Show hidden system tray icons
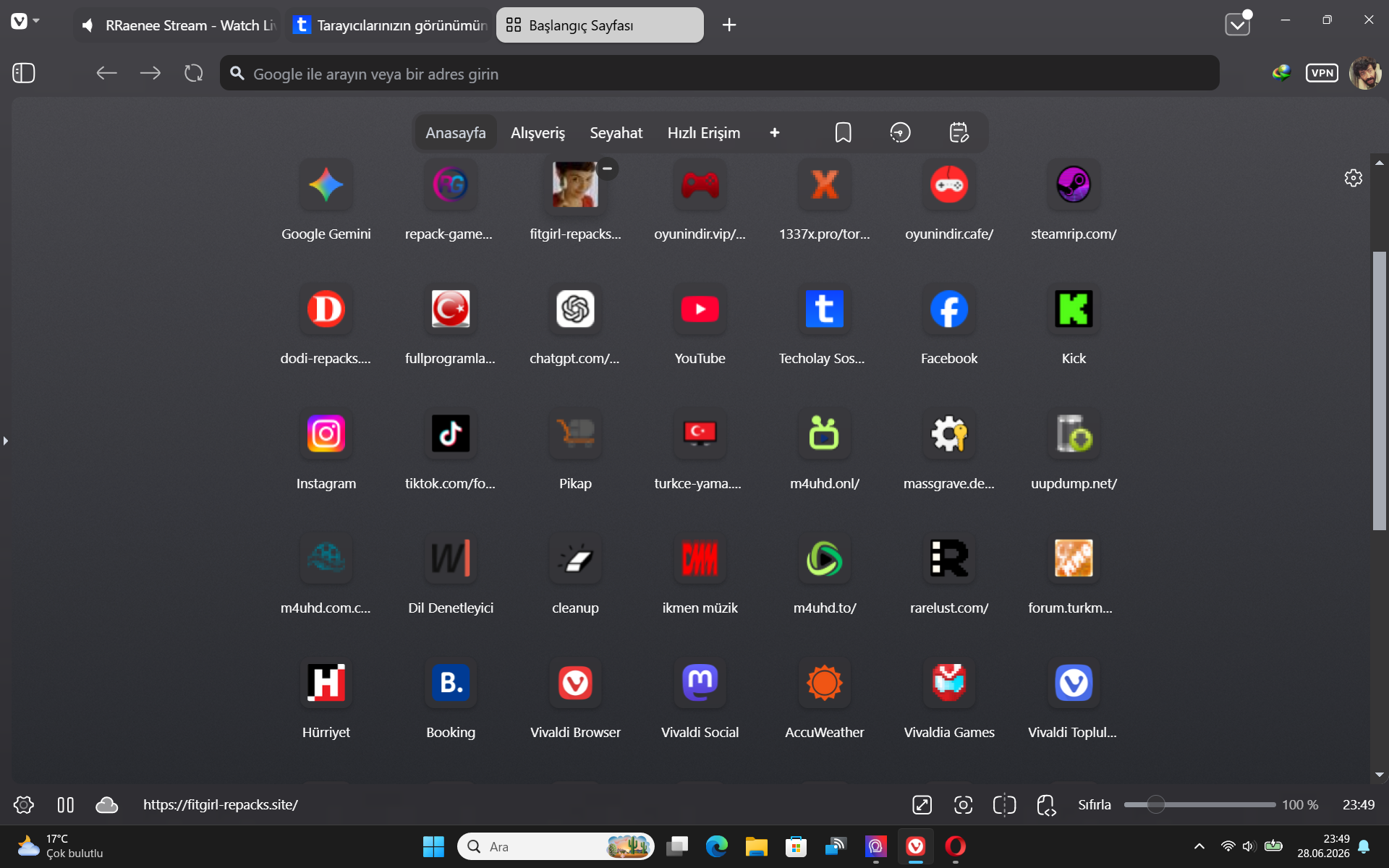This screenshot has width=1389, height=868. [x=1199, y=846]
